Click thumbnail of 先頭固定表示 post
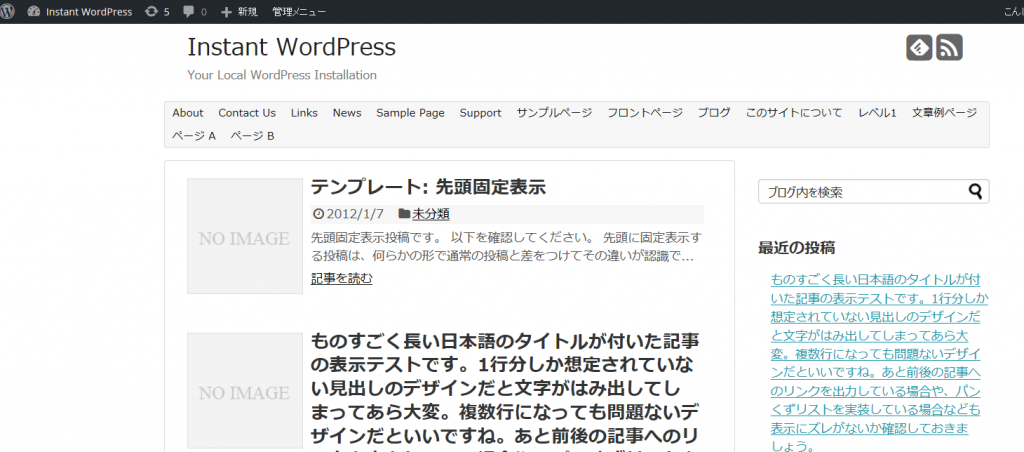The width and height of the screenshot is (1024, 452). click(245, 236)
